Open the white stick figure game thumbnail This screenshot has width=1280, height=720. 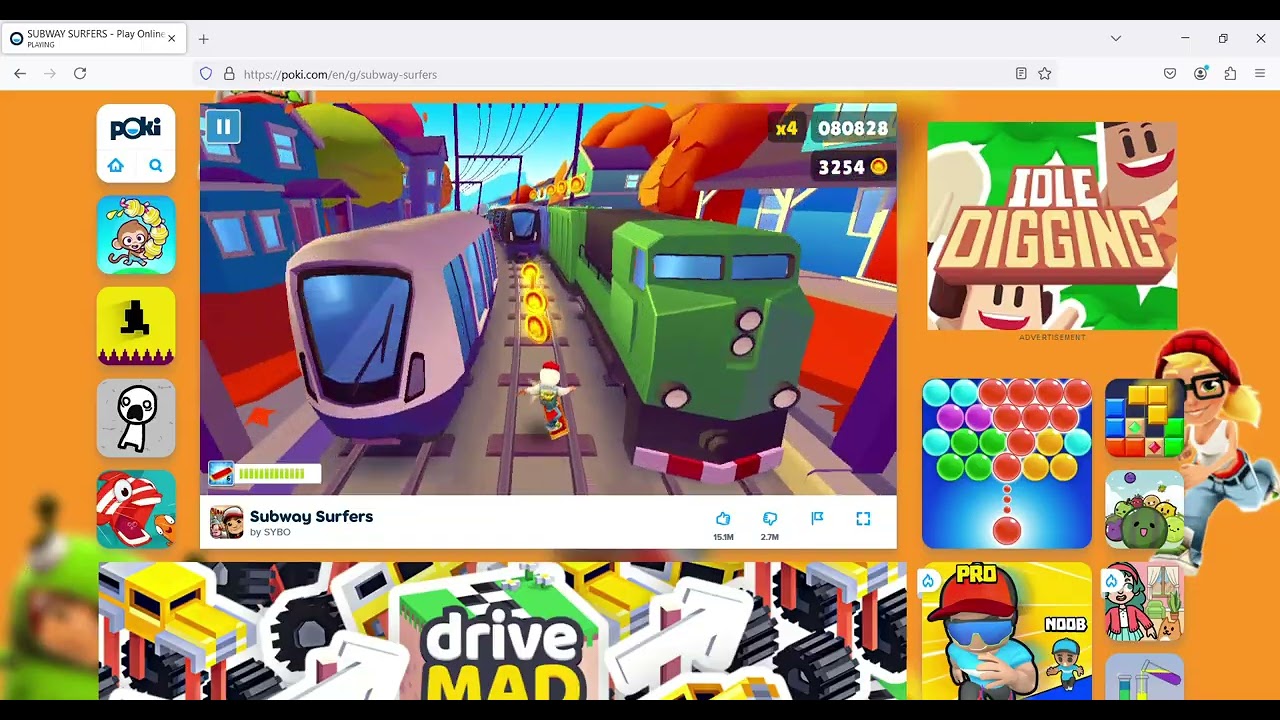(136, 419)
